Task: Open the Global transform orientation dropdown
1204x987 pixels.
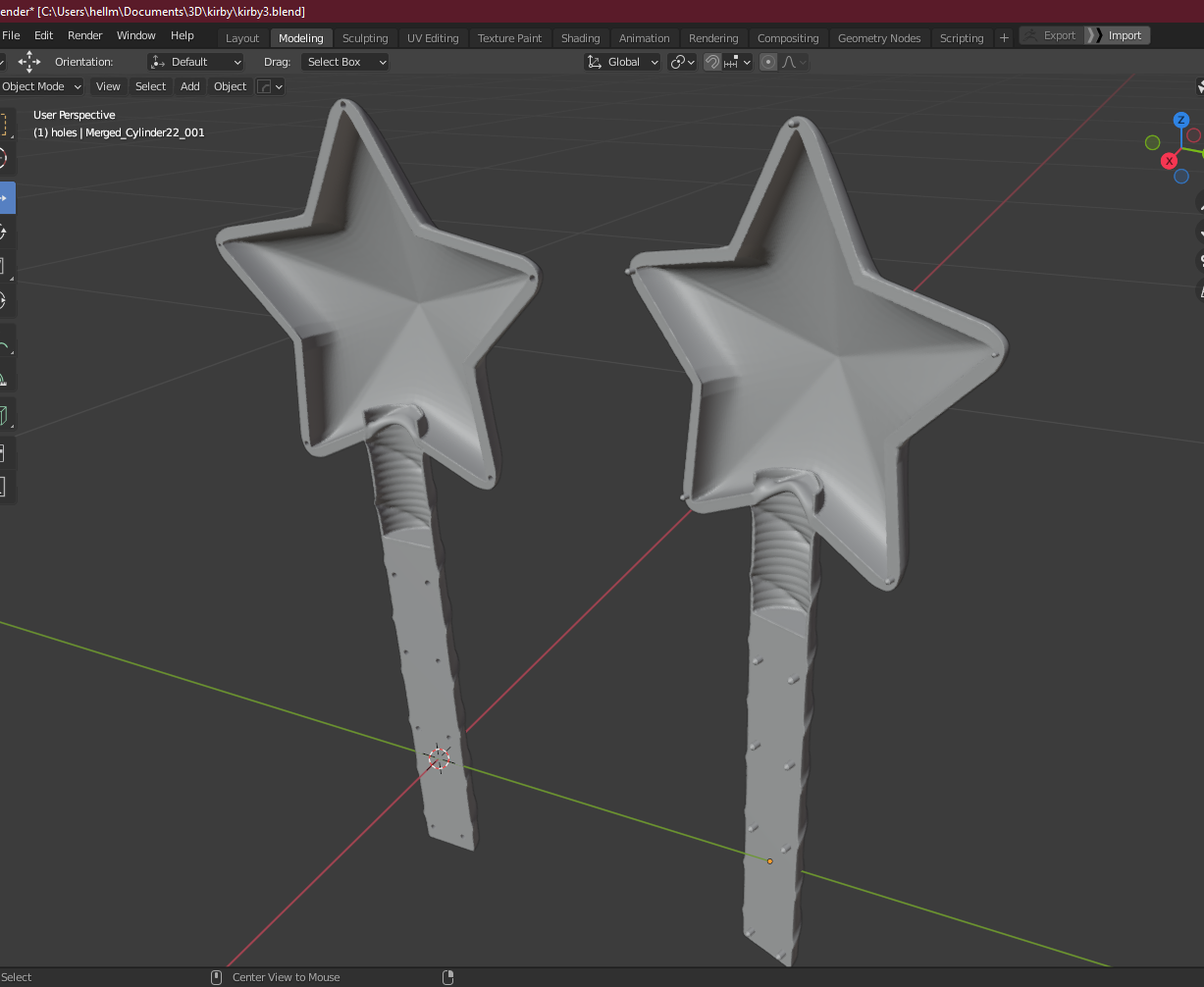Action: [x=622, y=62]
